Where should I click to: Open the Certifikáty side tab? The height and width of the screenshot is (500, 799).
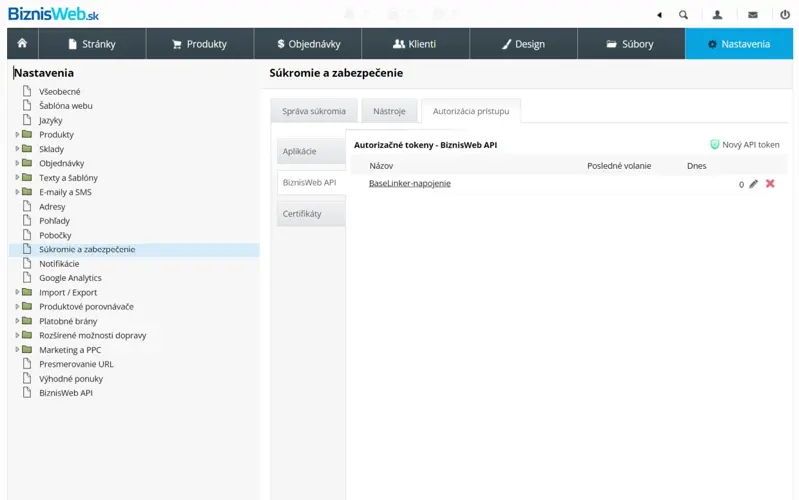coord(311,214)
